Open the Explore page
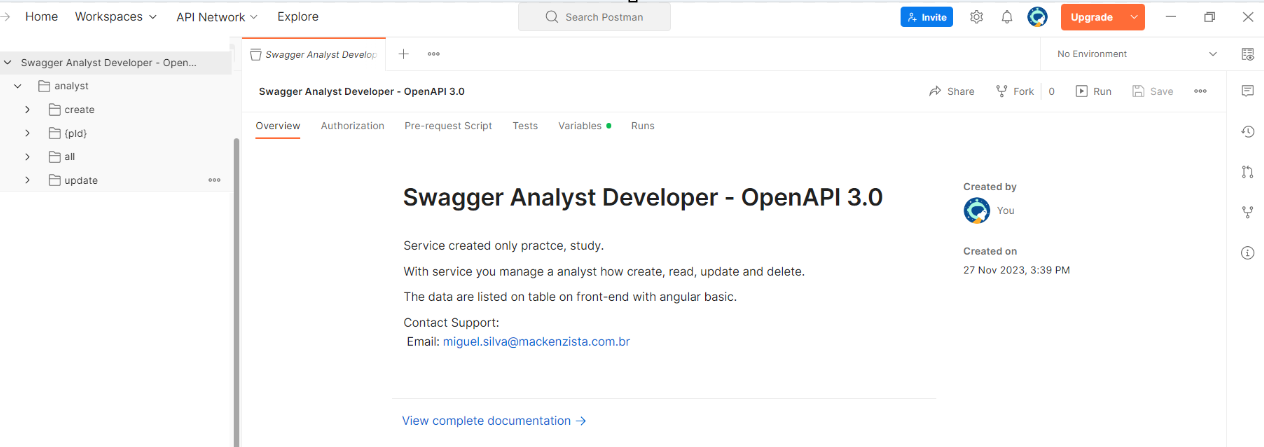Screen dimensions: 1264x447 pyautogui.click(x=298, y=17)
